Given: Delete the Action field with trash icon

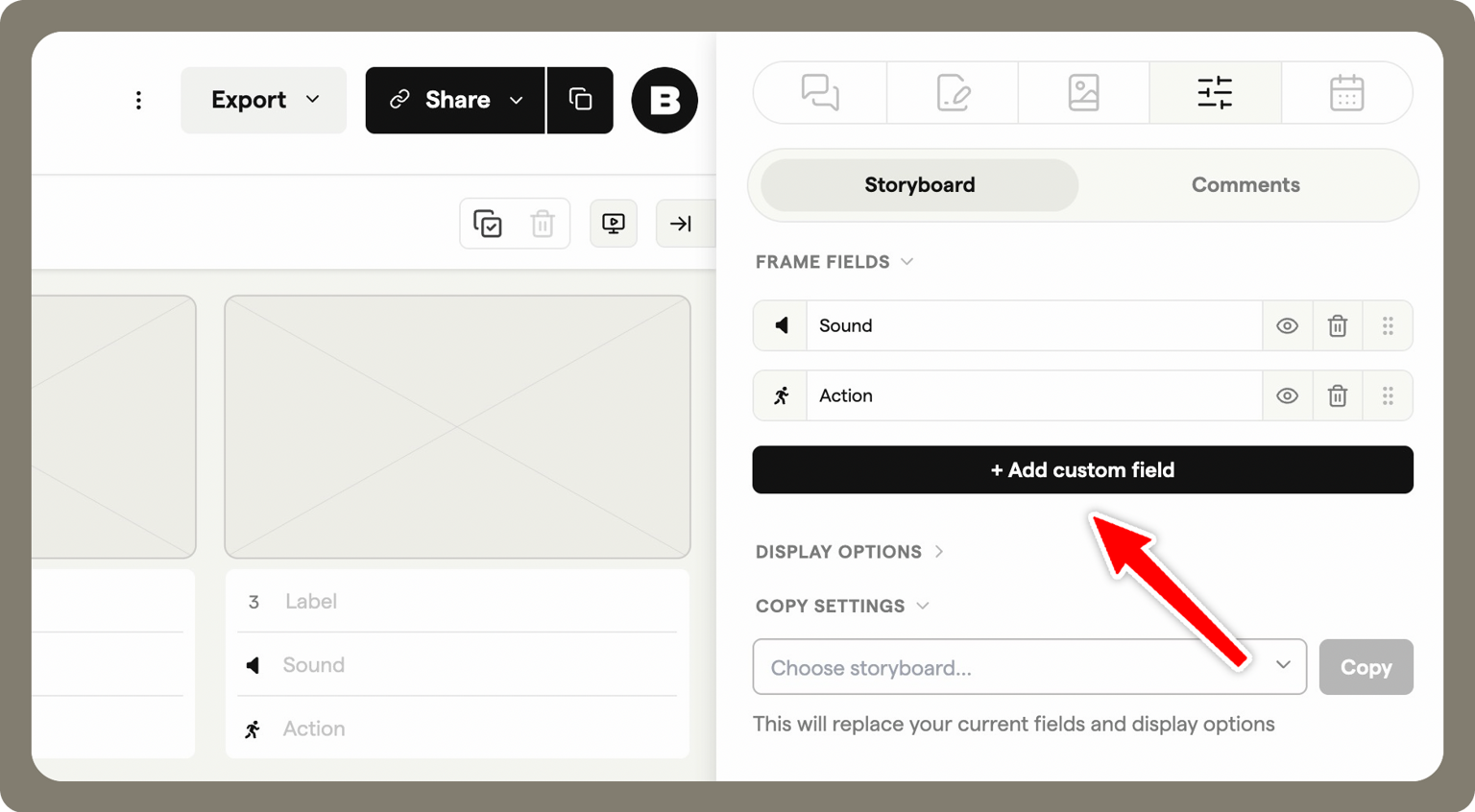Looking at the screenshot, I should click(x=1338, y=395).
